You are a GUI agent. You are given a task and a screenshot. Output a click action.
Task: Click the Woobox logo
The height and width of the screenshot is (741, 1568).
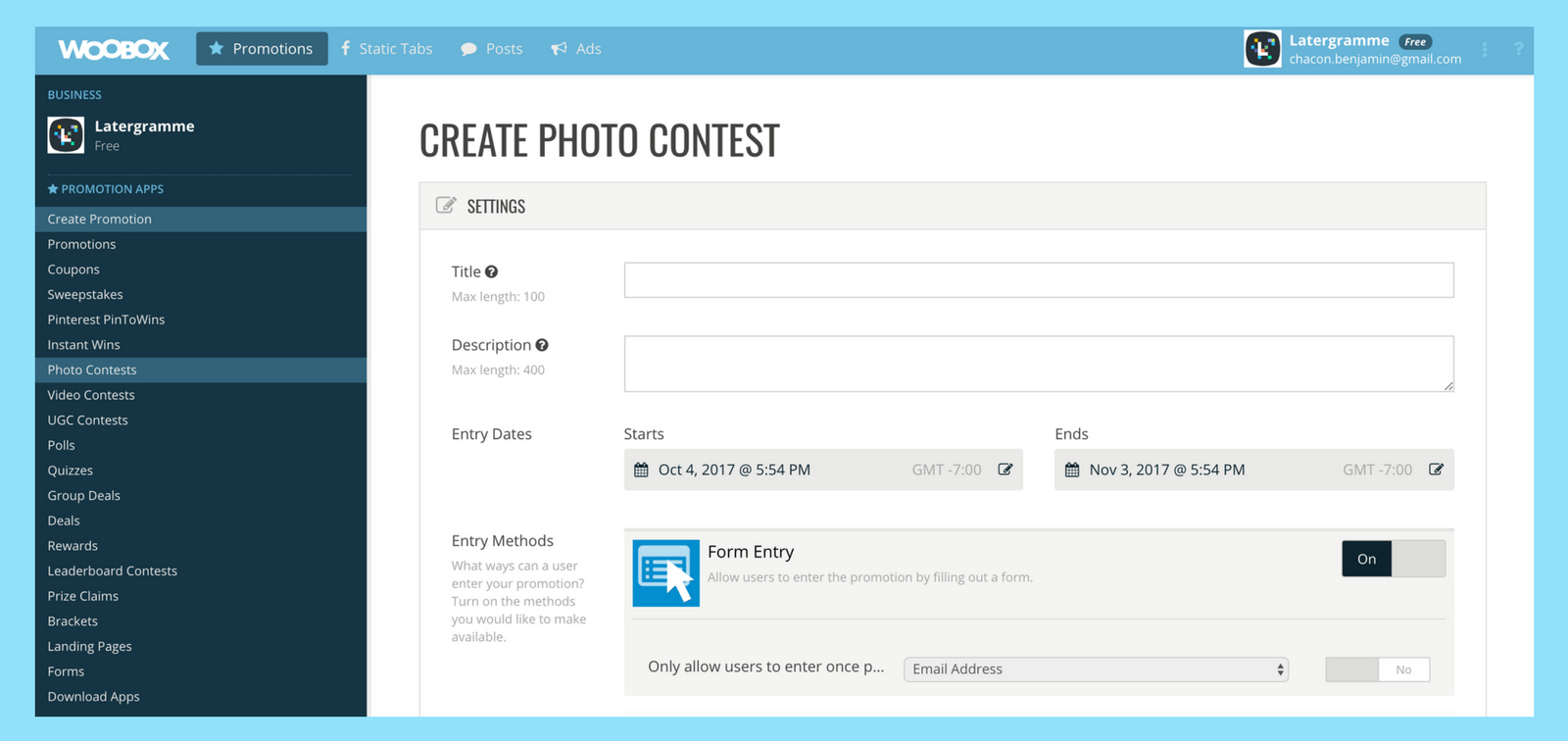[x=114, y=49]
